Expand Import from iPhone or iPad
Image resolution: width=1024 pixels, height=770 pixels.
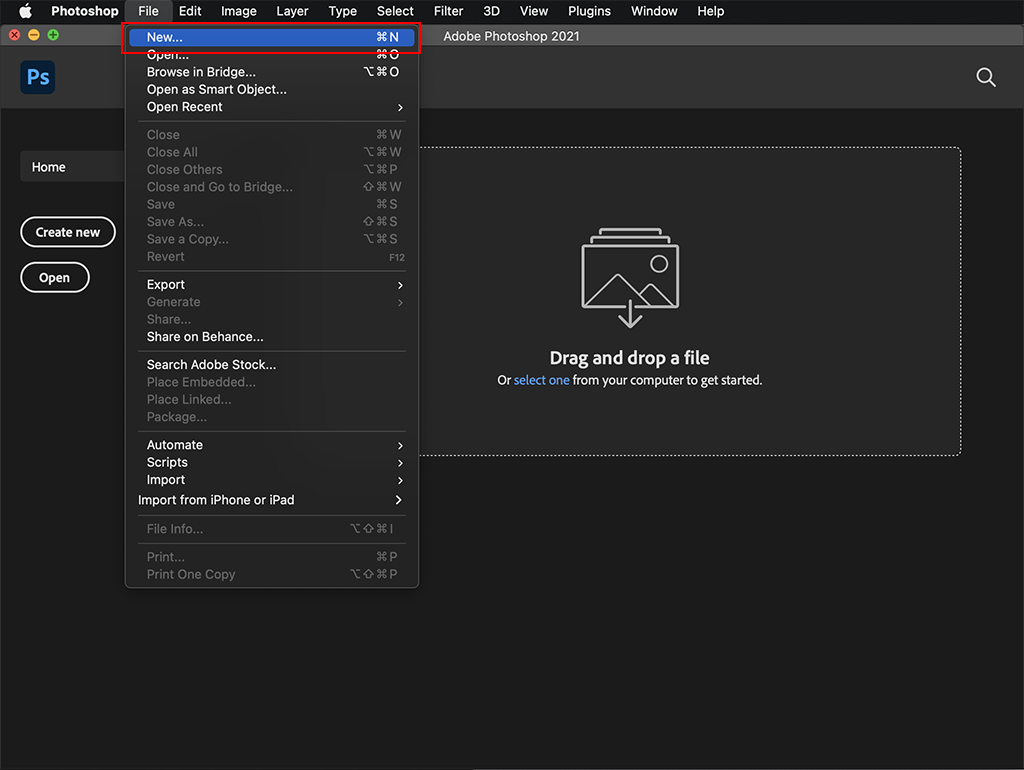tap(272, 500)
